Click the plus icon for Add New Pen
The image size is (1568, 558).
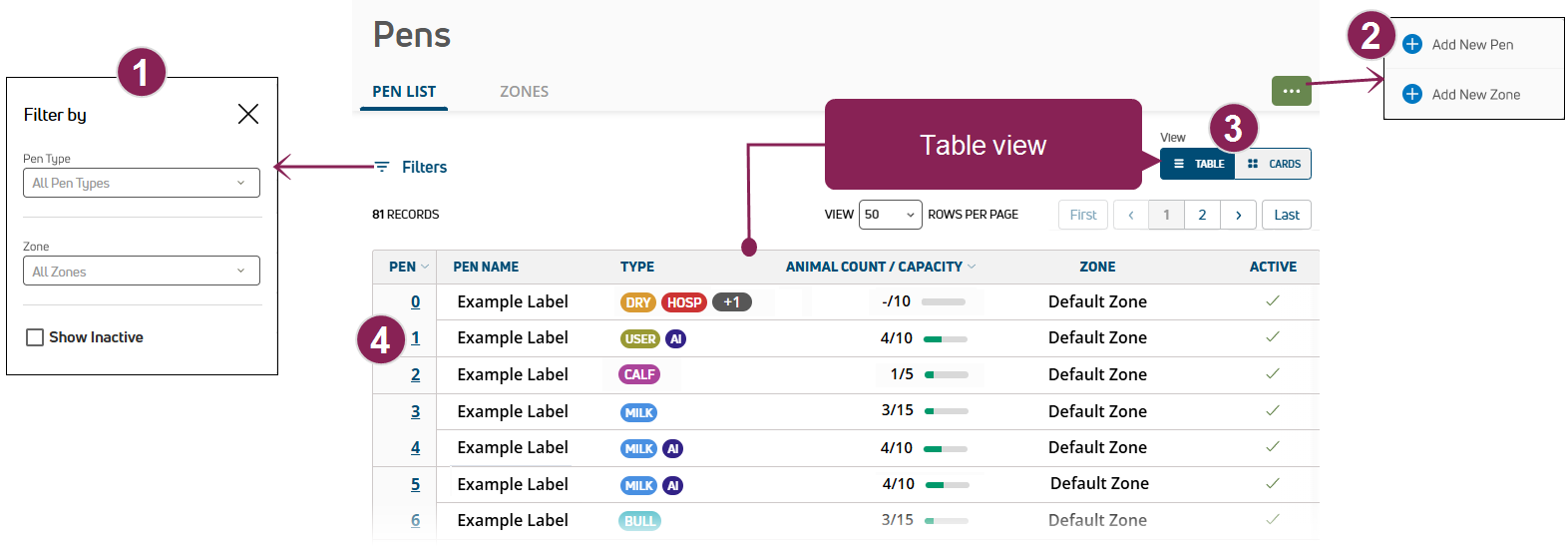pos(1411,44)
